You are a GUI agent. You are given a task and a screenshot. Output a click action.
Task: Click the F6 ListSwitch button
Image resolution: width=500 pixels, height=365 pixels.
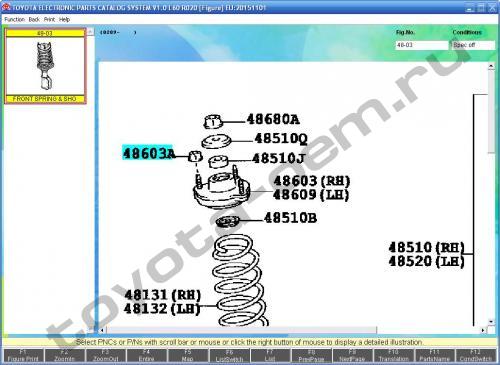tap(229, 356)
